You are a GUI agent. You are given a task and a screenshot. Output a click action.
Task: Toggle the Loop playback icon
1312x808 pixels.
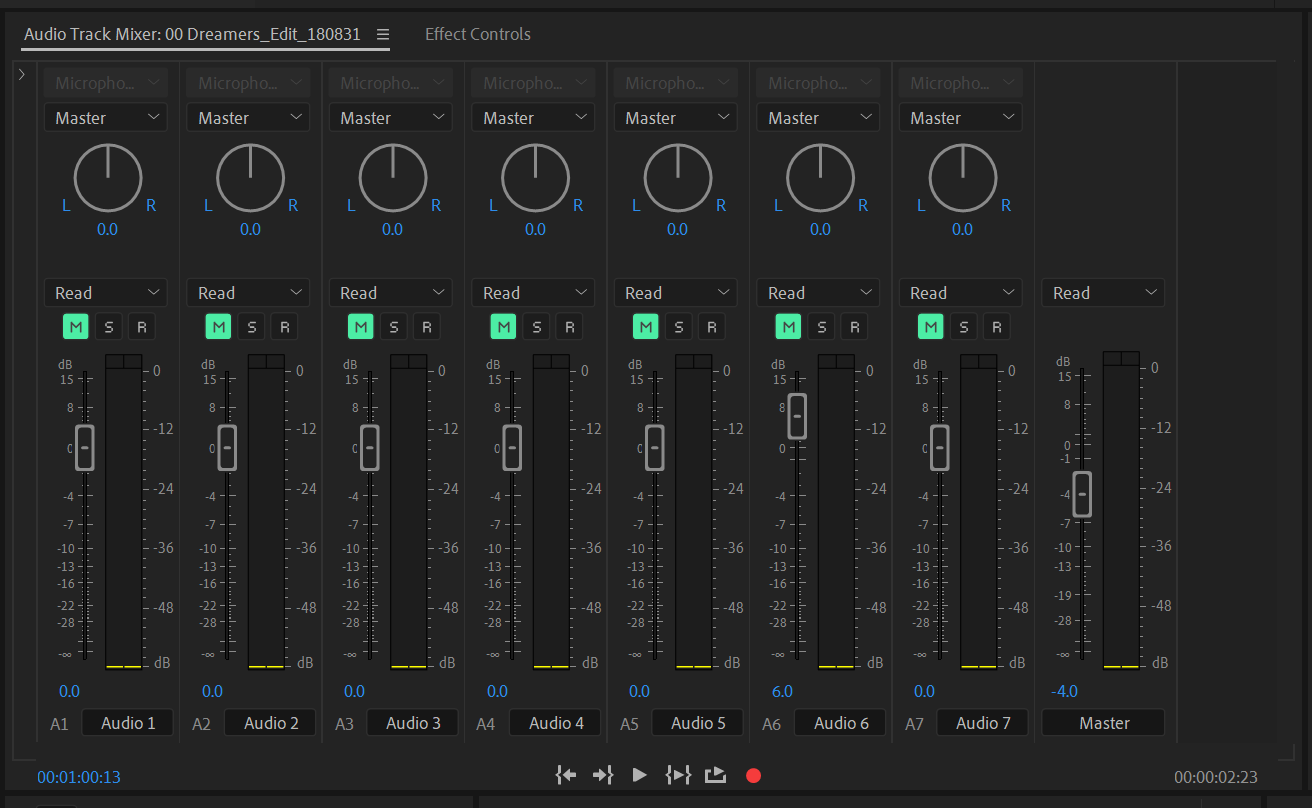[x=715, y=775]
